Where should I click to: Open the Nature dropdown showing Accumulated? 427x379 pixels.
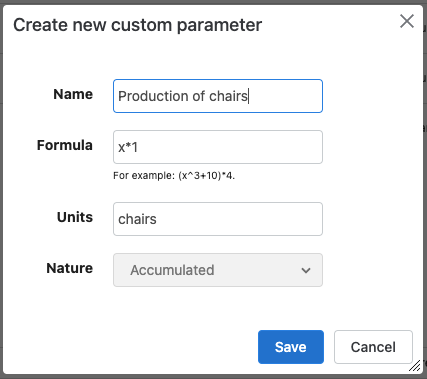point(218,270)
